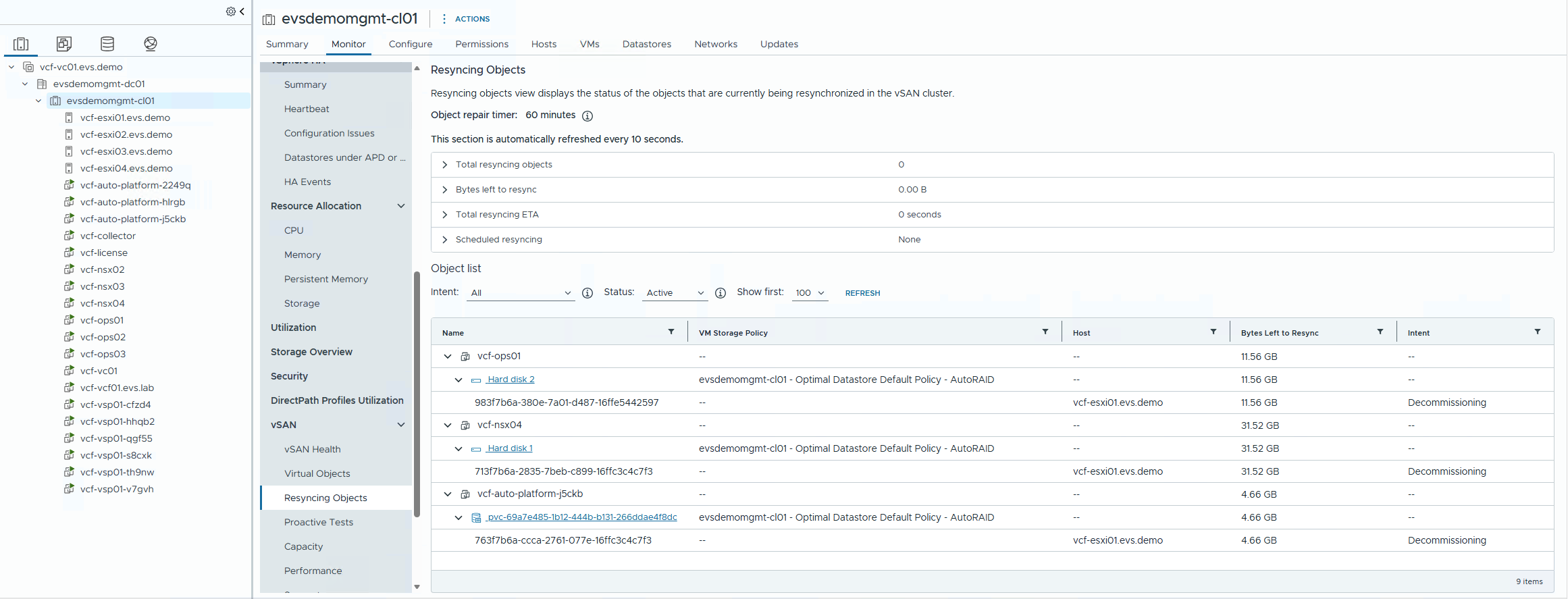Open Virtual Objects in the monitor menu
1568x599 pixels.
click(x=317, y=473)
